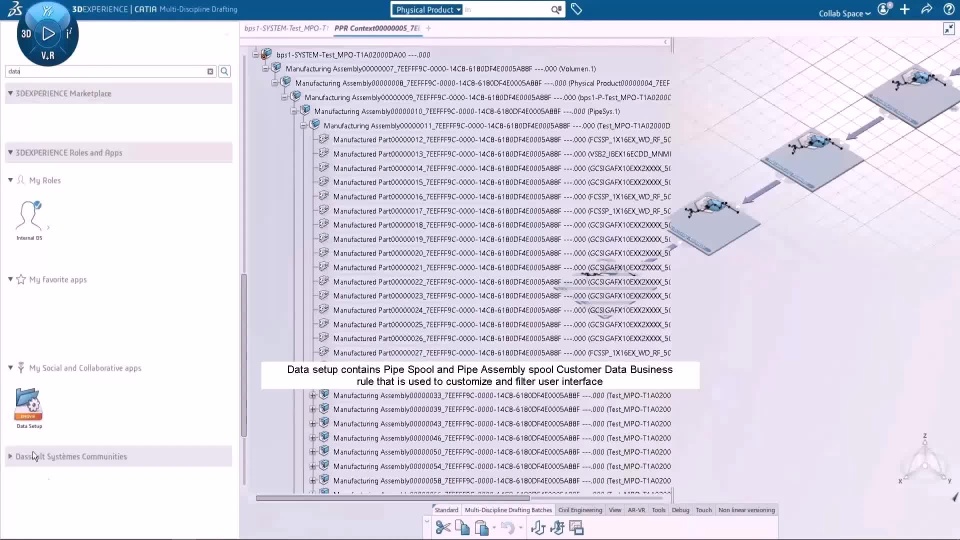
Task: Open Non linear versioning tab
Action: [x=746, y=510]
